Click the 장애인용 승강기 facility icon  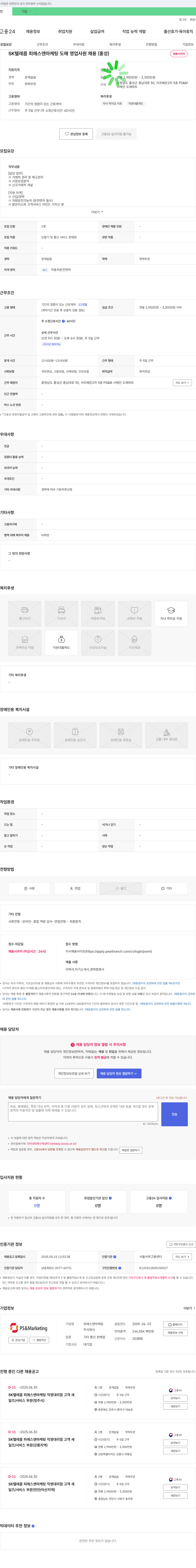(x=75, y=735)
